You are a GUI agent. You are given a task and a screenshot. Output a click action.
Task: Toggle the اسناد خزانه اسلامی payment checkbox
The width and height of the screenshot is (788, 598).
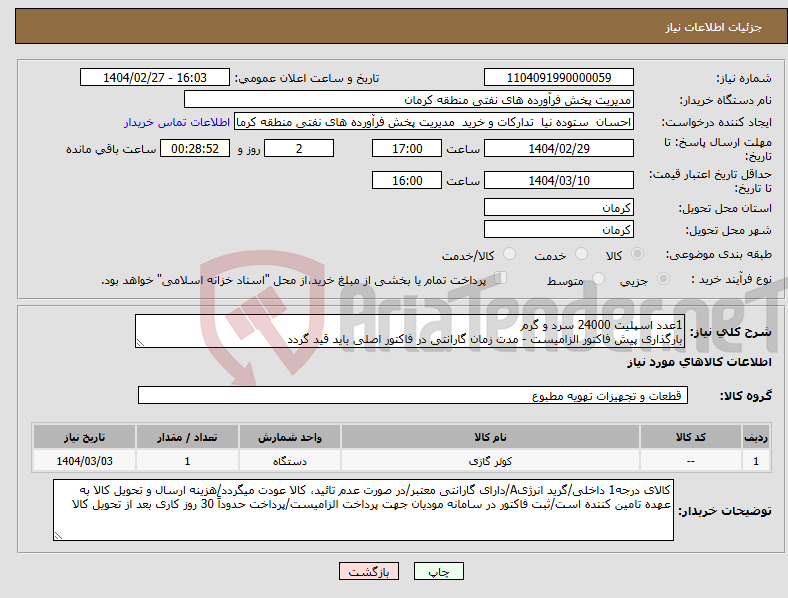click(501, 278)
